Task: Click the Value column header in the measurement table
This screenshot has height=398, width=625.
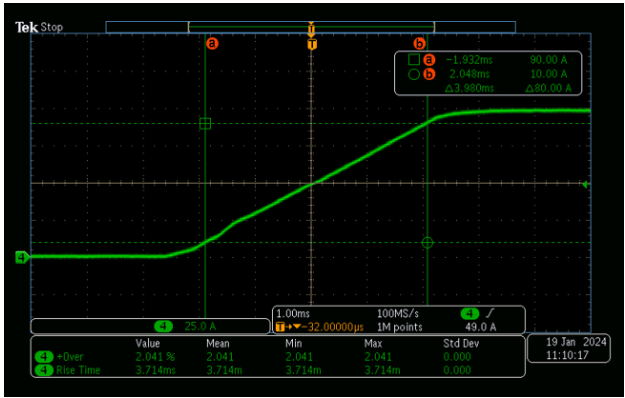Action: tap(148, 343)
